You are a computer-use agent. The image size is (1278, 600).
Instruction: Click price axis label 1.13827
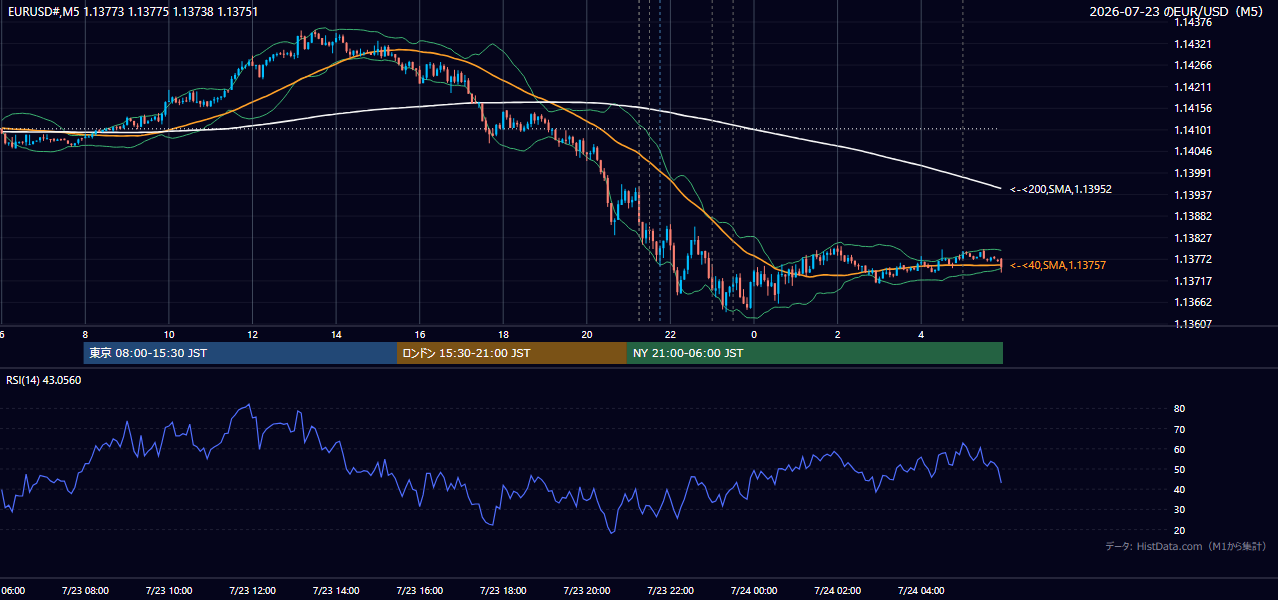(x=1193, y=238)
